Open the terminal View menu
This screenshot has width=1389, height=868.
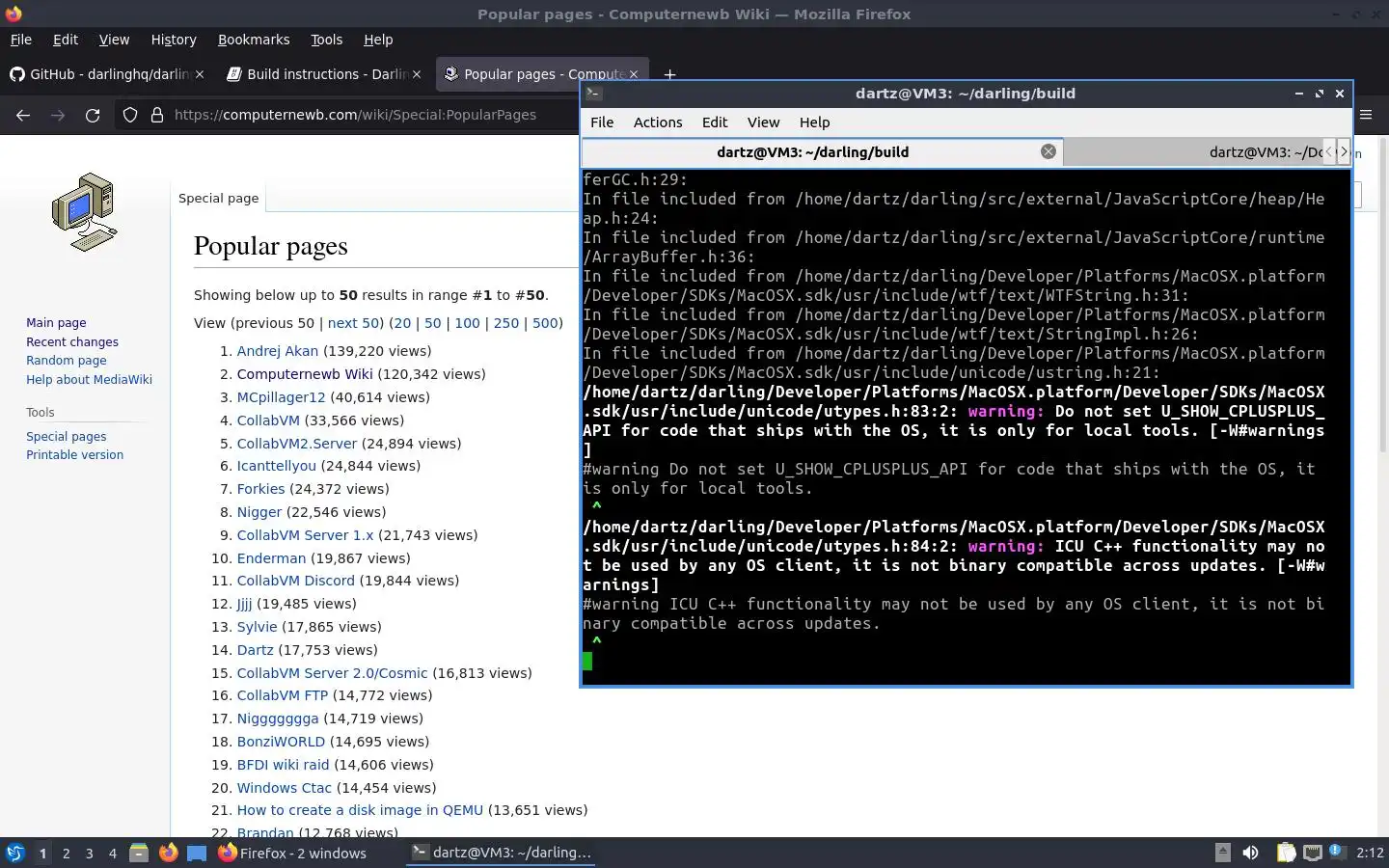pos(763,122)
